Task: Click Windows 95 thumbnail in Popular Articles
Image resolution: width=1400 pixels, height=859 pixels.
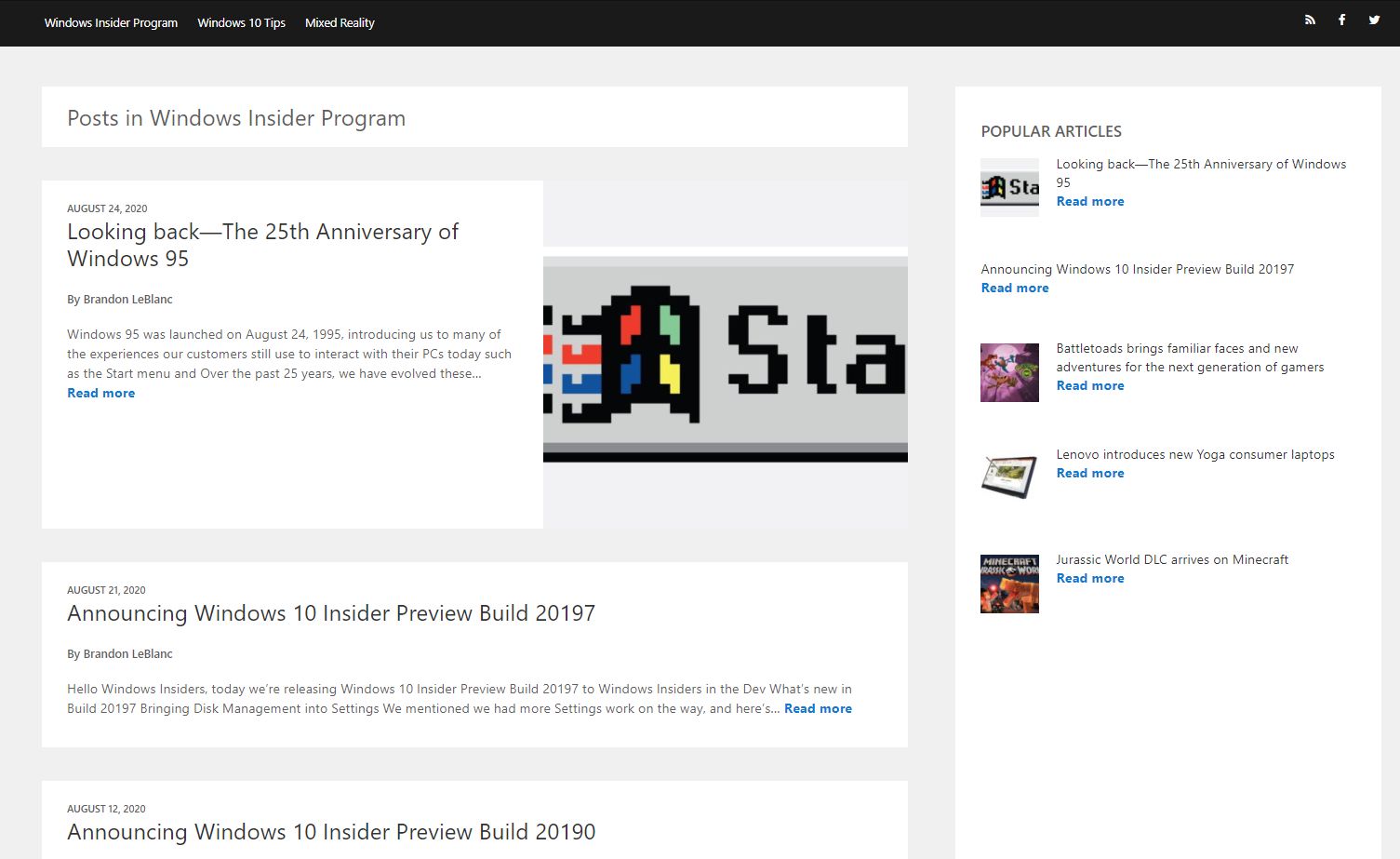Action: (x=1009, y=187)
